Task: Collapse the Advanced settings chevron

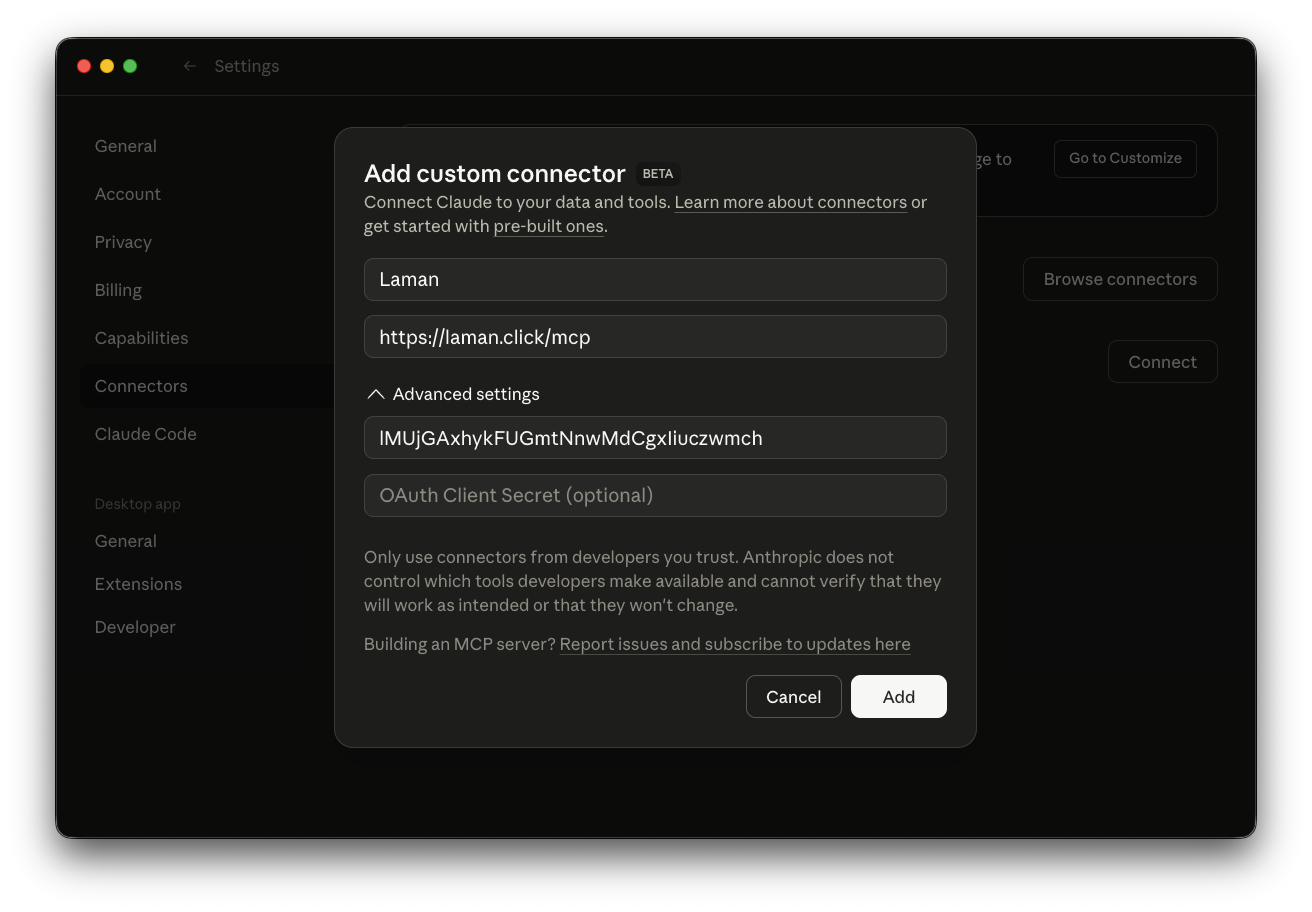Action: tap(376, 394)
